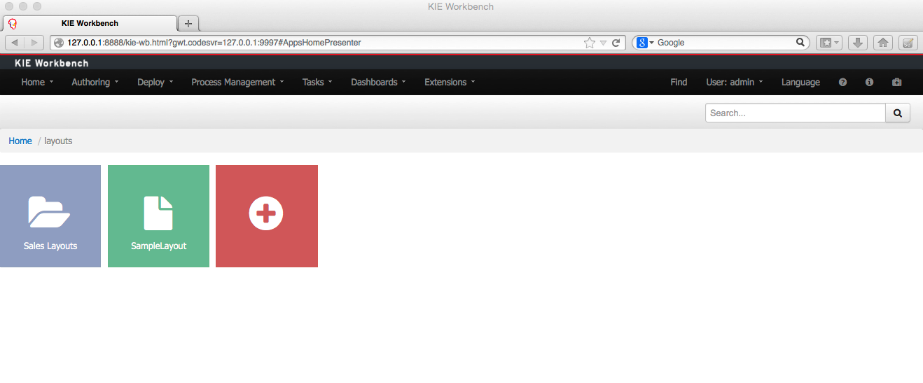Click the KIE Workbench header logo text
Viewport: 923px width, 383px height.
click(52, 63)
